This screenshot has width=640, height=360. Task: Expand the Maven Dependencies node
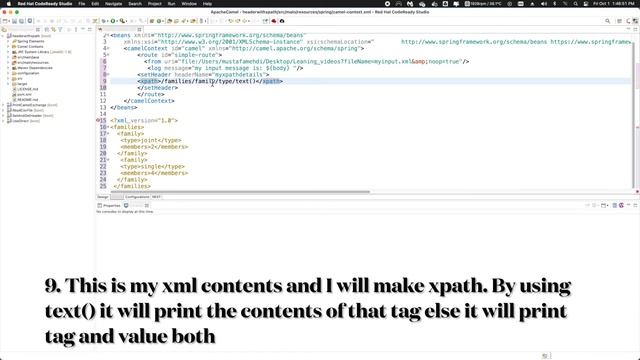pos(8,68)
